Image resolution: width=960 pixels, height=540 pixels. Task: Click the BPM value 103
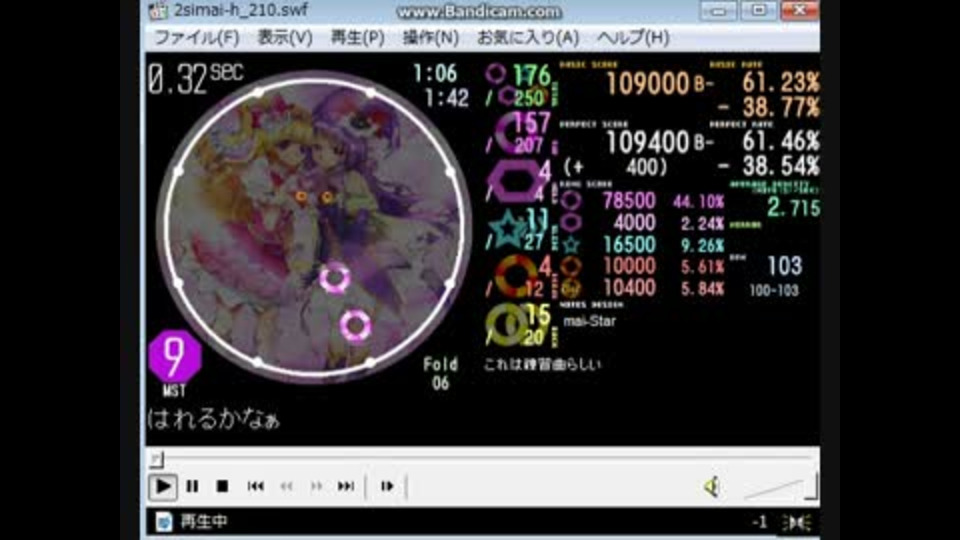tap(784, 266)
